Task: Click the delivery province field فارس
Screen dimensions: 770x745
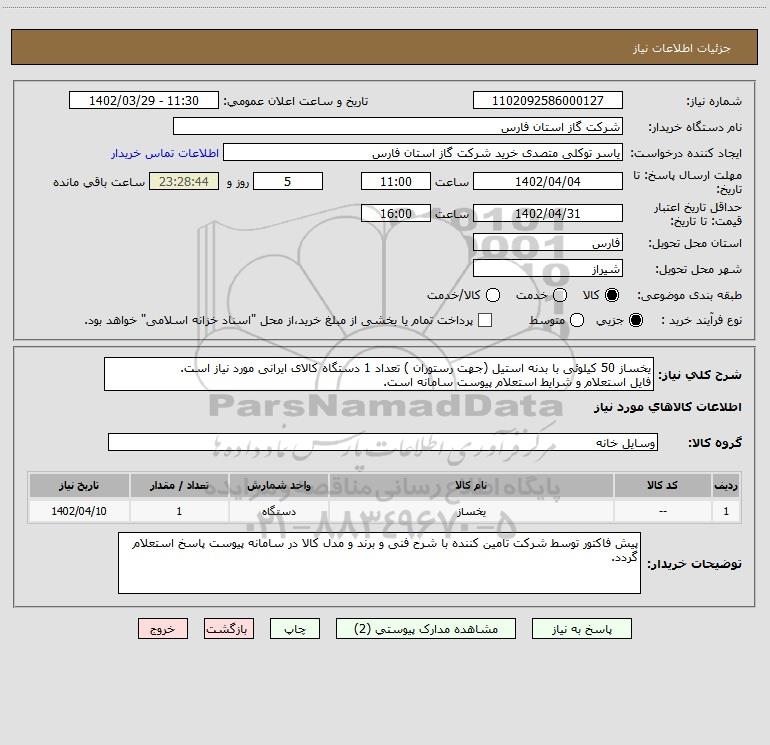Action: 548,243
